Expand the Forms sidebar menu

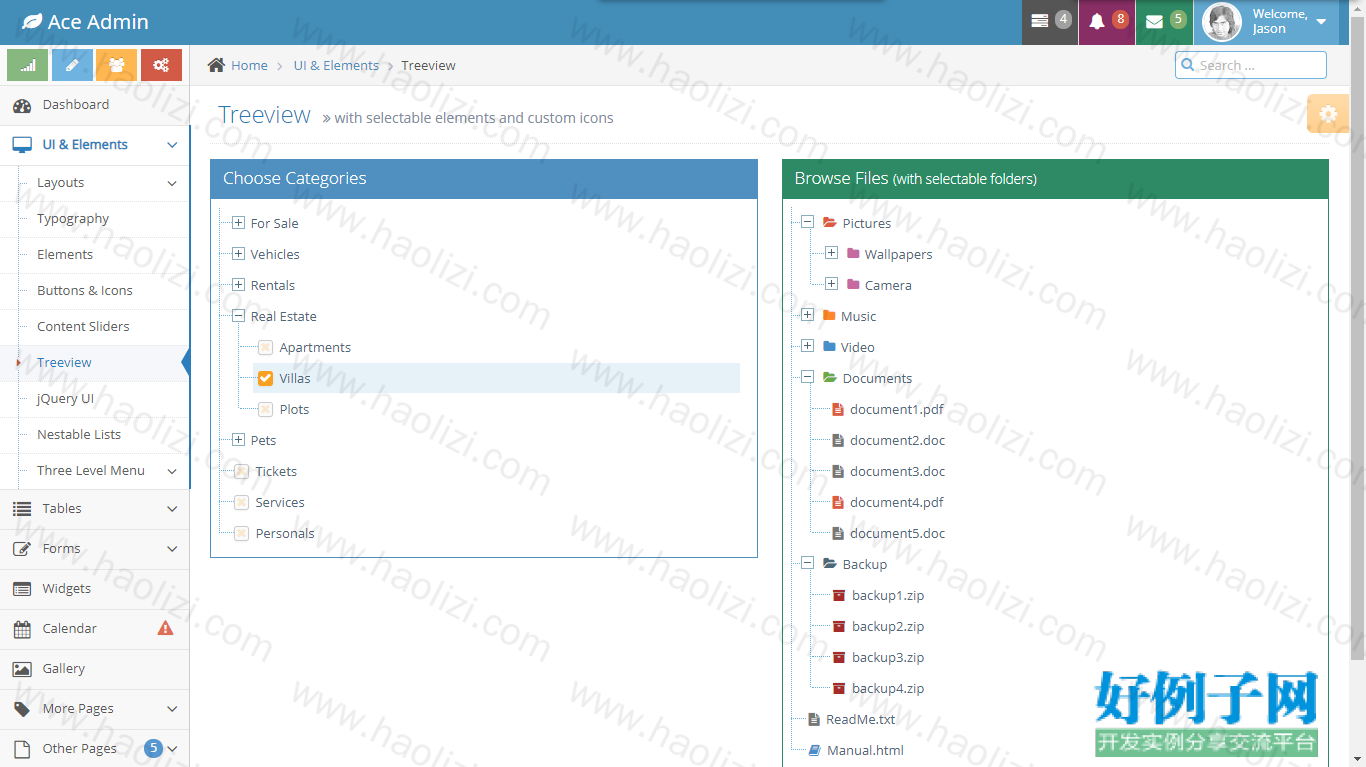click(x=95, y=549)
